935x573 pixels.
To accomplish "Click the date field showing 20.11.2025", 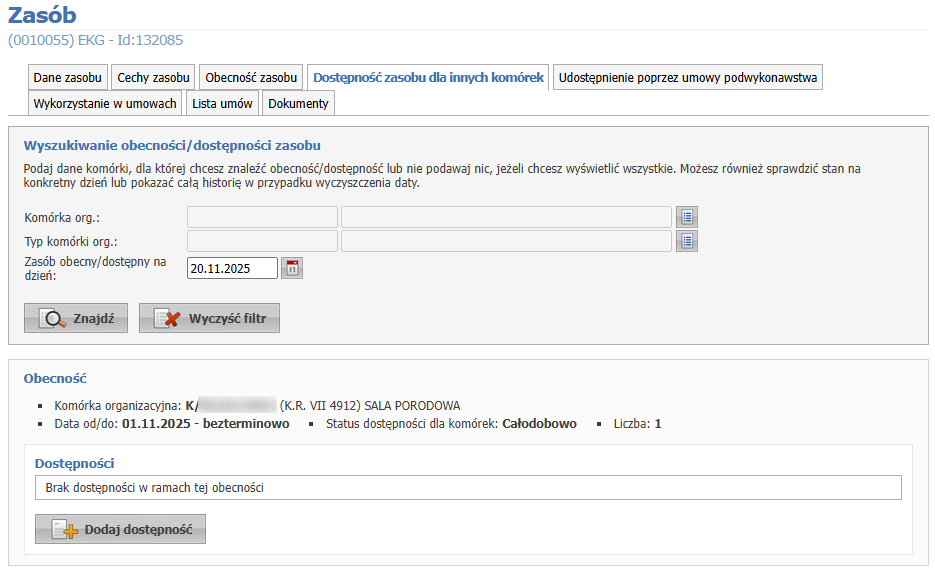I will 232,268.
